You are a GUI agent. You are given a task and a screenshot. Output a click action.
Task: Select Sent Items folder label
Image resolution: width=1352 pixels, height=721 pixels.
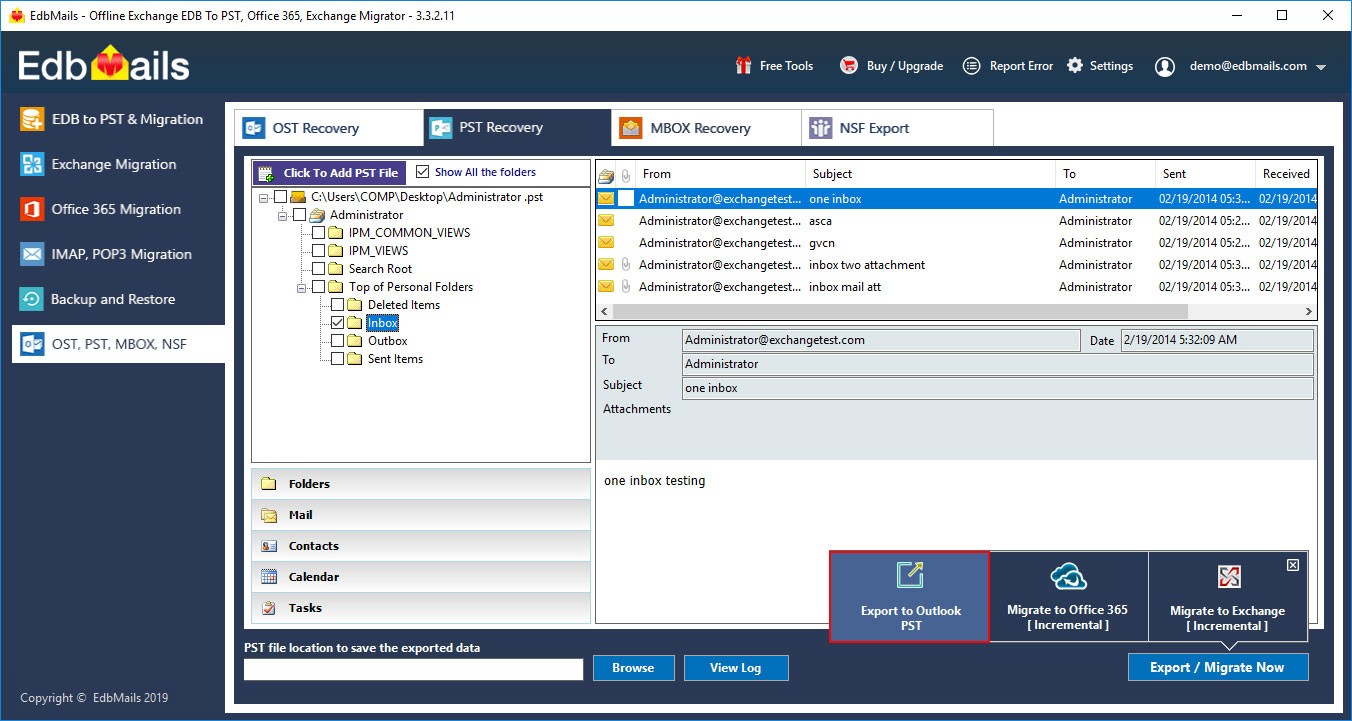[x=395, y=359]
